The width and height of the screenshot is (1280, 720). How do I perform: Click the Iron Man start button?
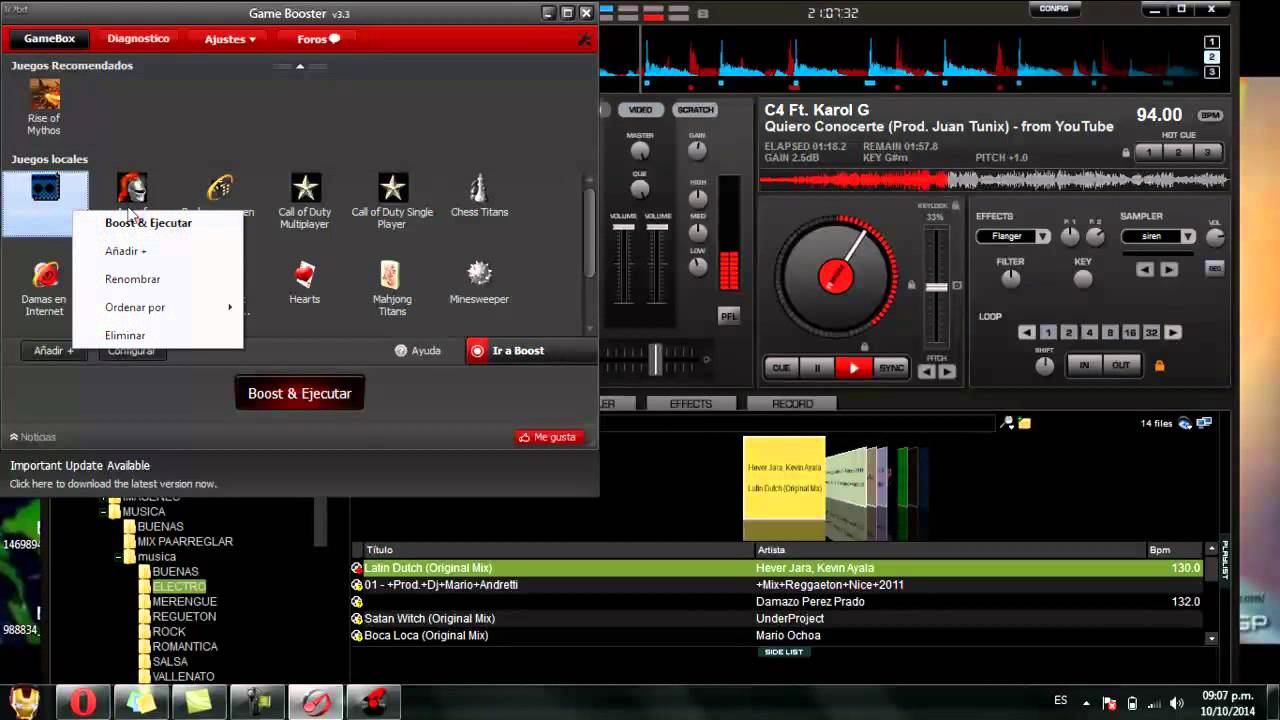tap(24, 702)
